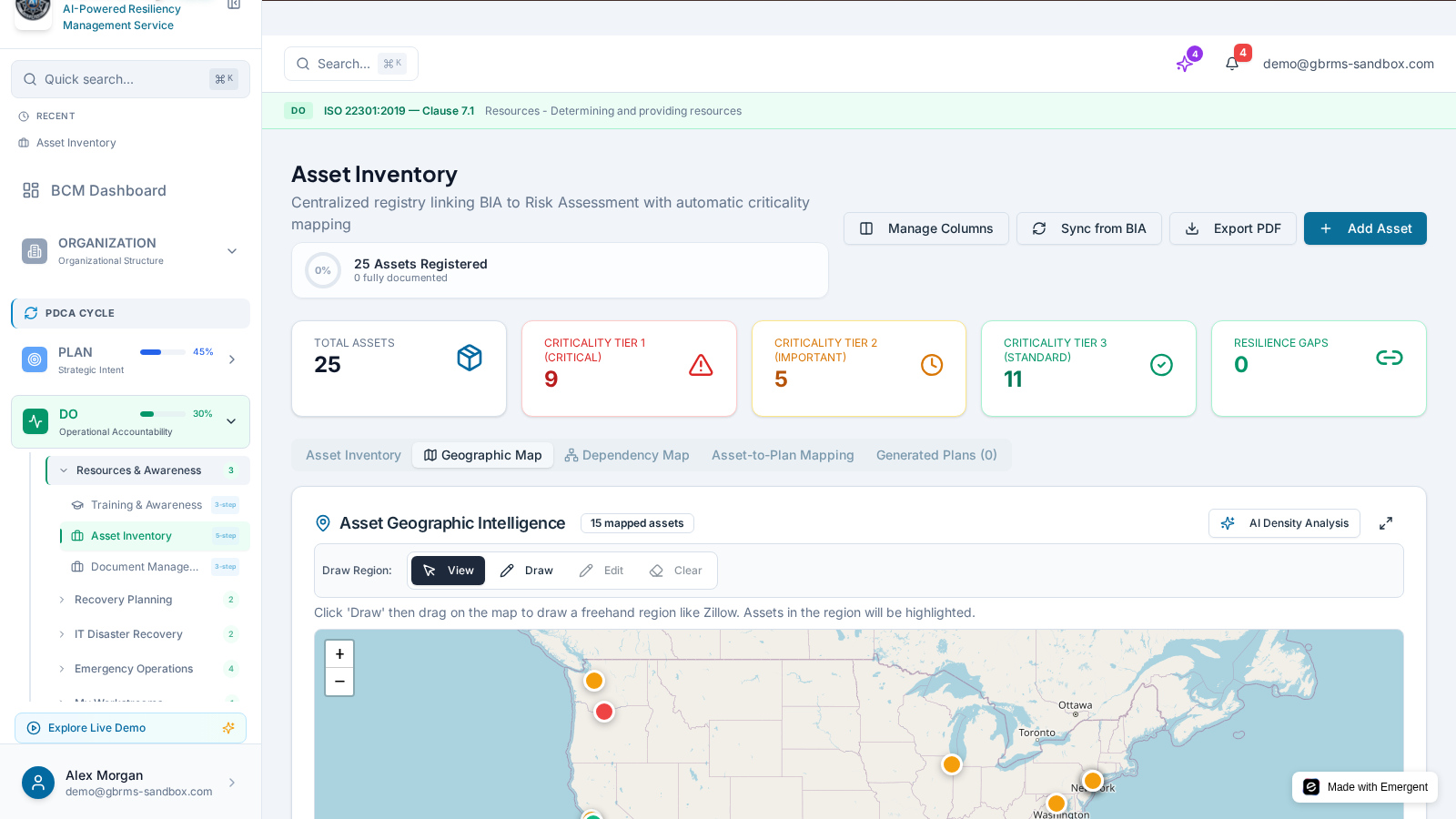The image size is (1456, 819).
Task: Expand the map to fullscreen
Action: click(x=1386, y=523)
